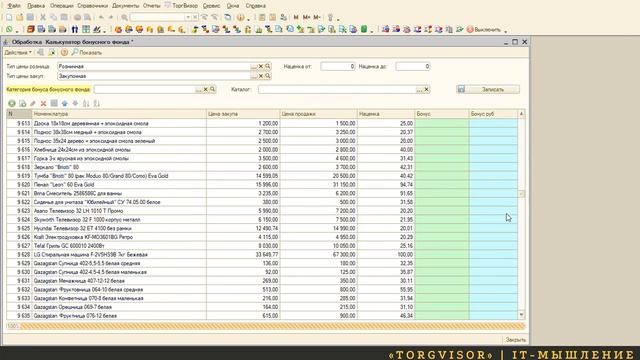
Task: Click the calculator M button in toolbar
Action: (296, 17)
